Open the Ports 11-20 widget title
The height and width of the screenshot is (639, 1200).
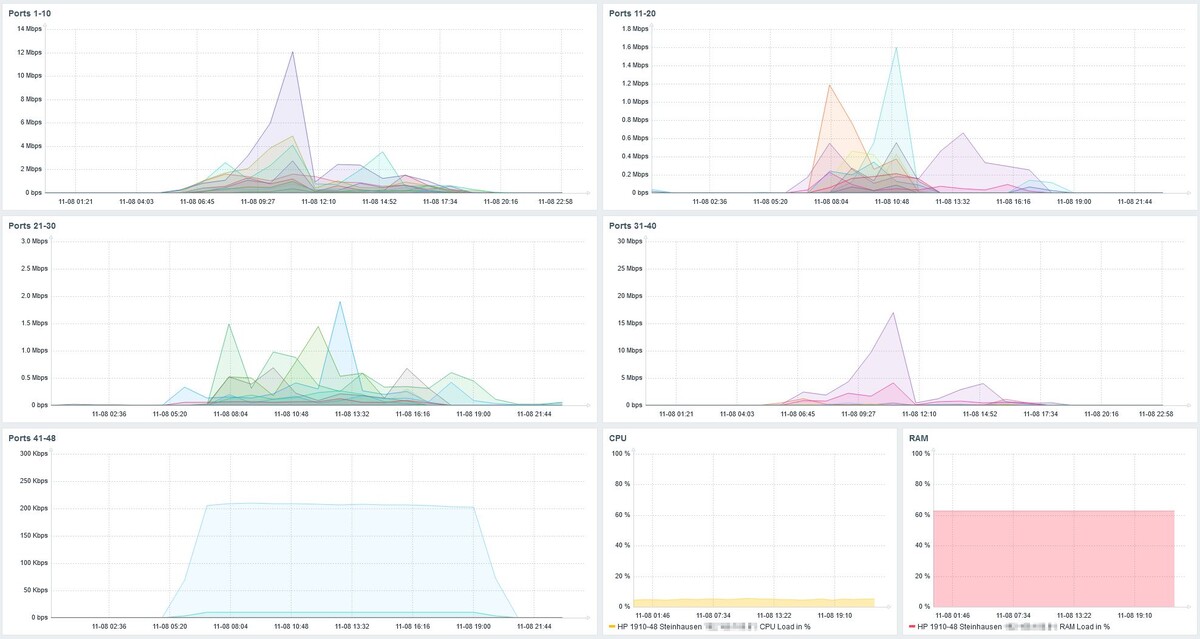click(x=631, y=13)
